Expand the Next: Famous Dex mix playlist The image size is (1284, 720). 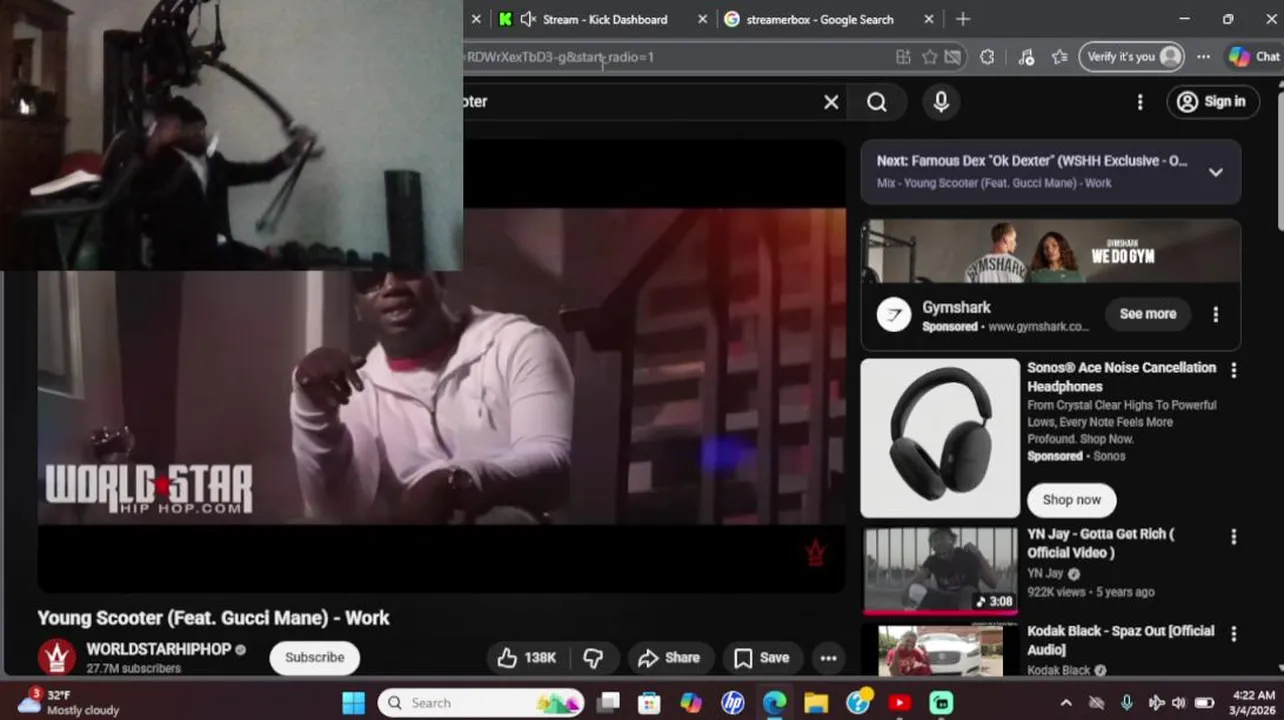coord(1216,172)
